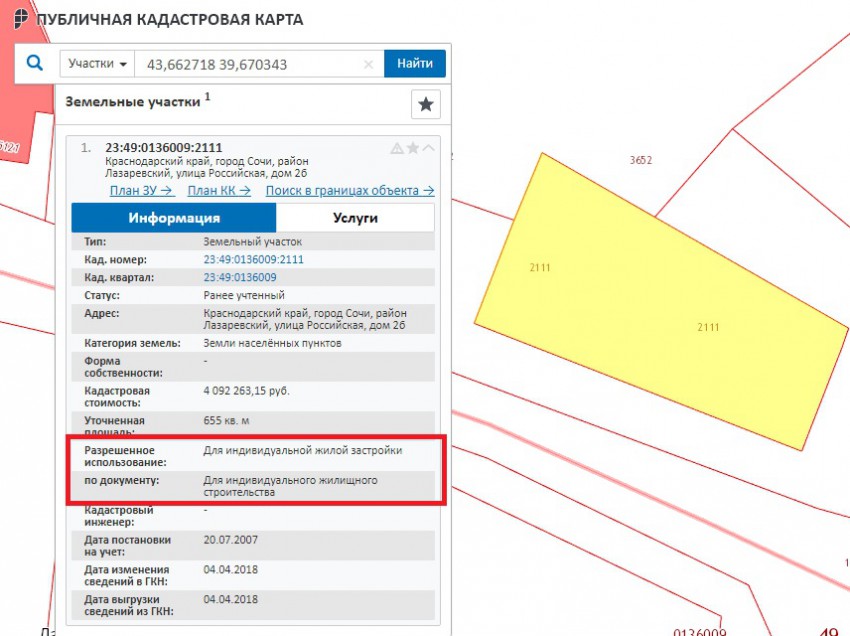Open the План ЗУ link
The height and width of the screenshot is (636, 850).
(141, 190)
